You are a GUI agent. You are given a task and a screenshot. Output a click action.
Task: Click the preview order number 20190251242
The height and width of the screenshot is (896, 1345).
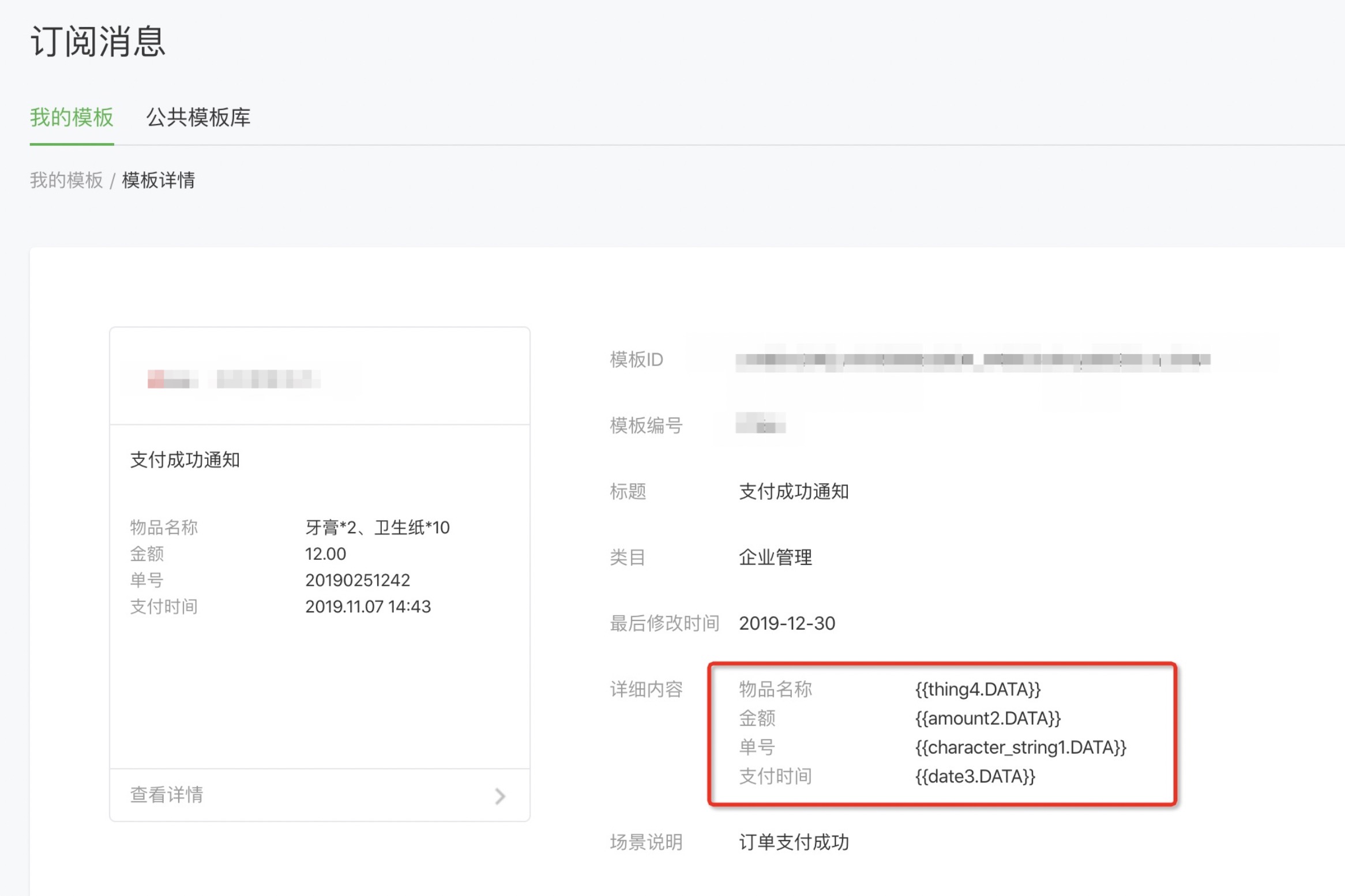[x=357, y=580]
